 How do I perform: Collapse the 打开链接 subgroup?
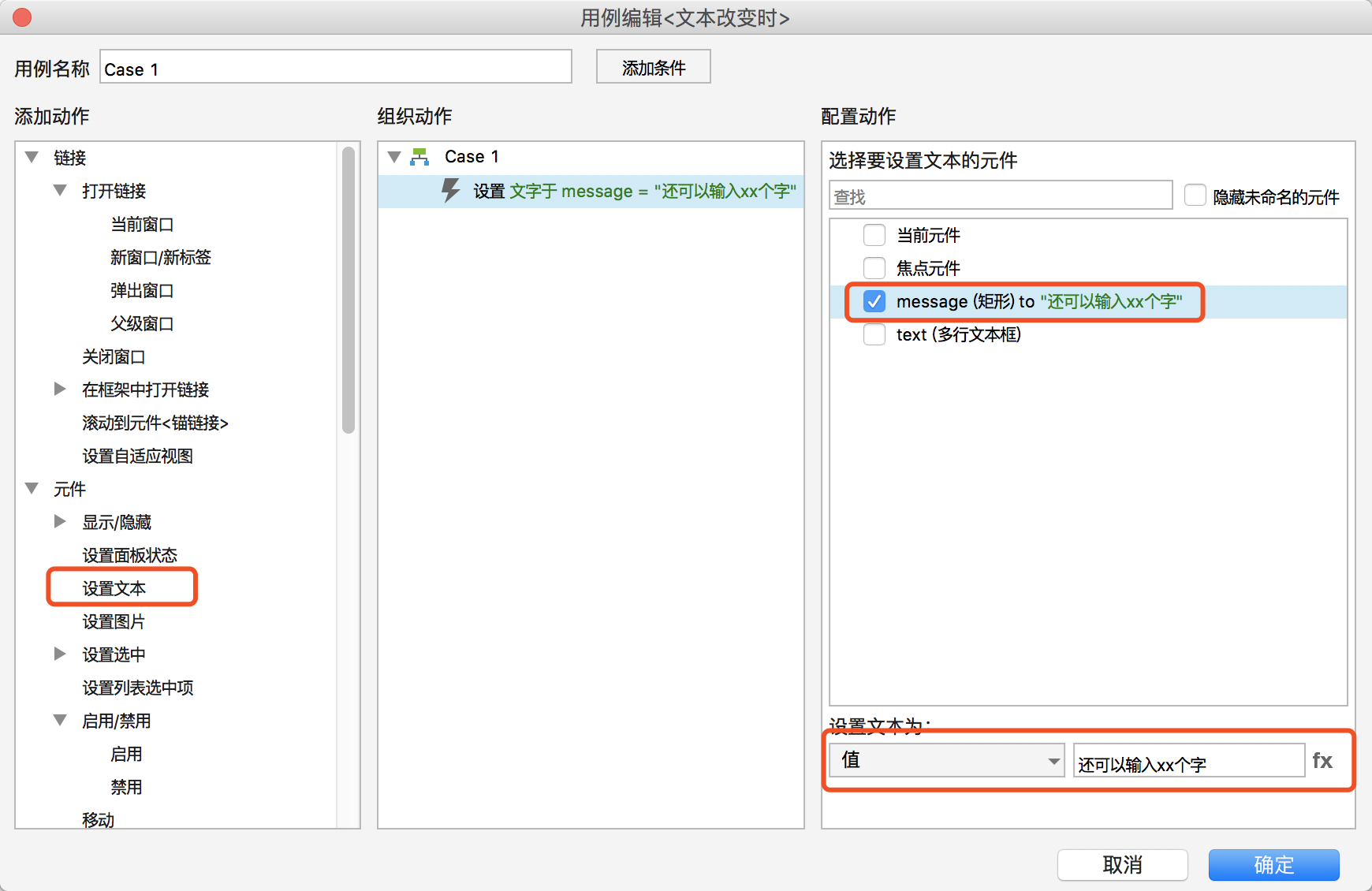(60, 190)
